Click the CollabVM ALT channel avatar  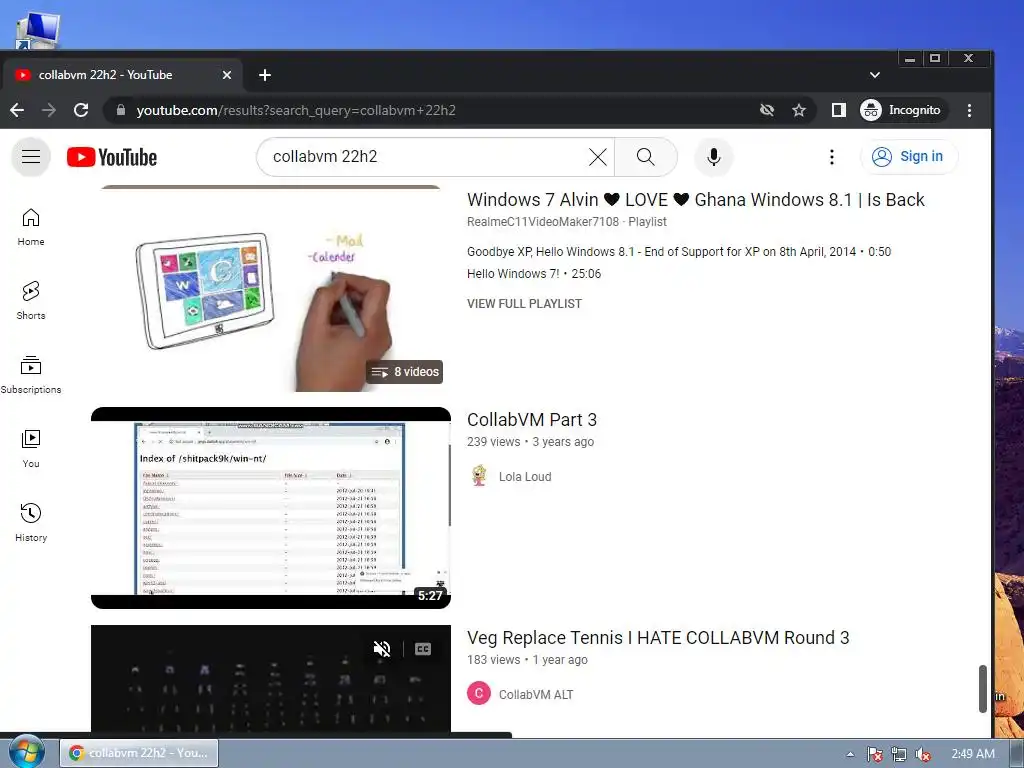click(479, 694)
